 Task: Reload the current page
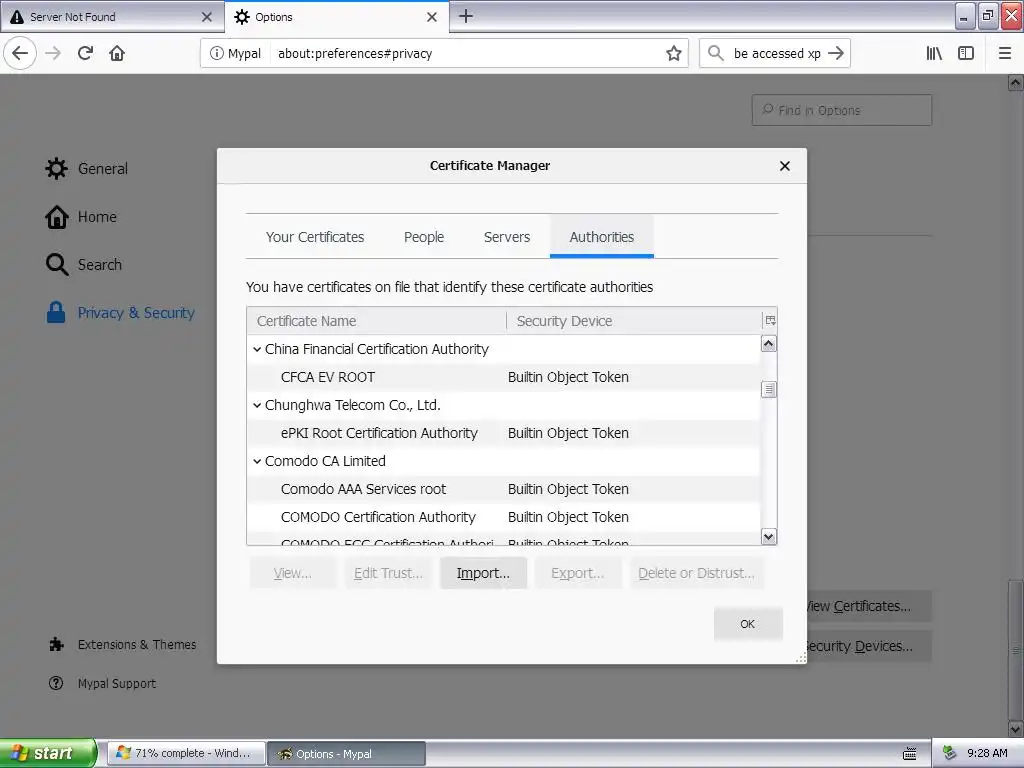coord(86,53)
